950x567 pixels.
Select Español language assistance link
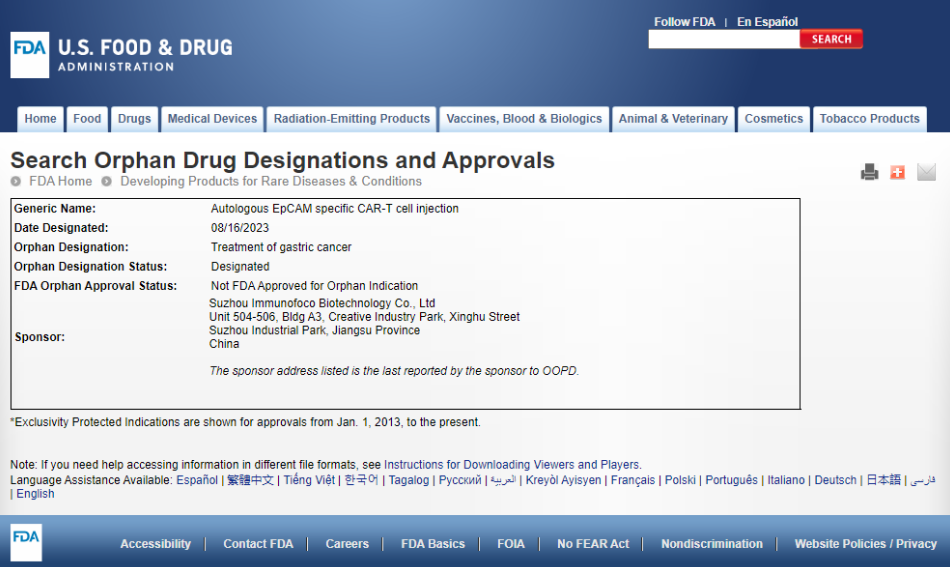(x=197, y=480)
